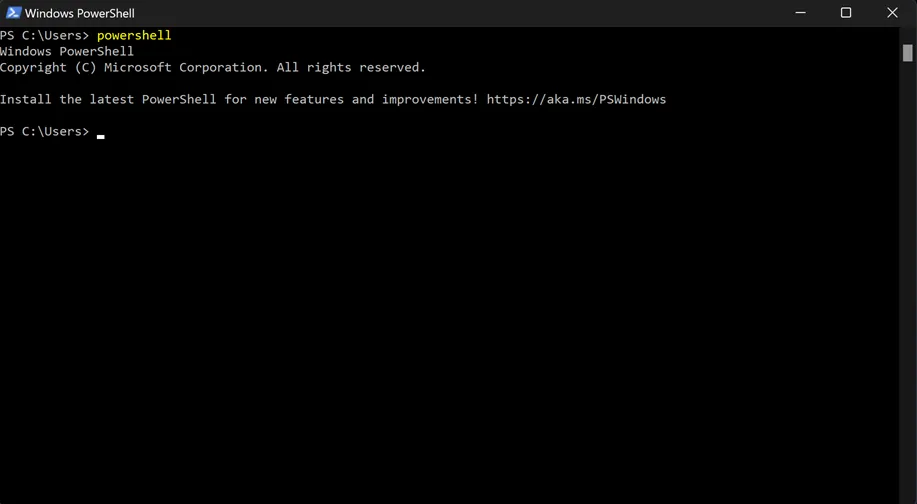Click the first "PS C:\Users>" prompt

point(44,36)
